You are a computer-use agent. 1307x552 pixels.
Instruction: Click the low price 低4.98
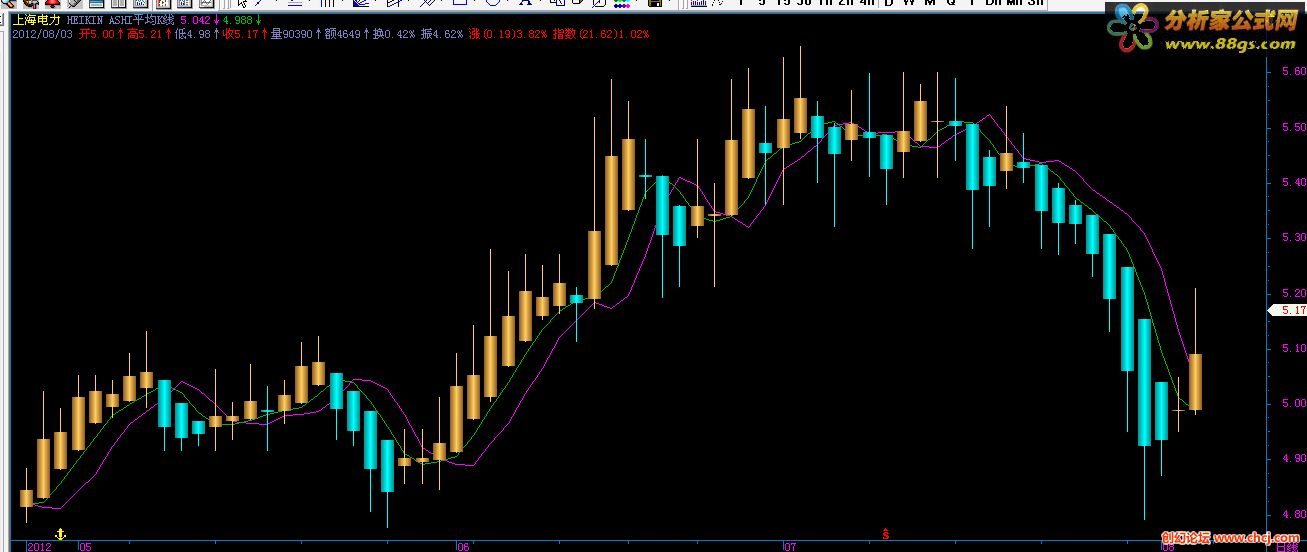point(191,34)
